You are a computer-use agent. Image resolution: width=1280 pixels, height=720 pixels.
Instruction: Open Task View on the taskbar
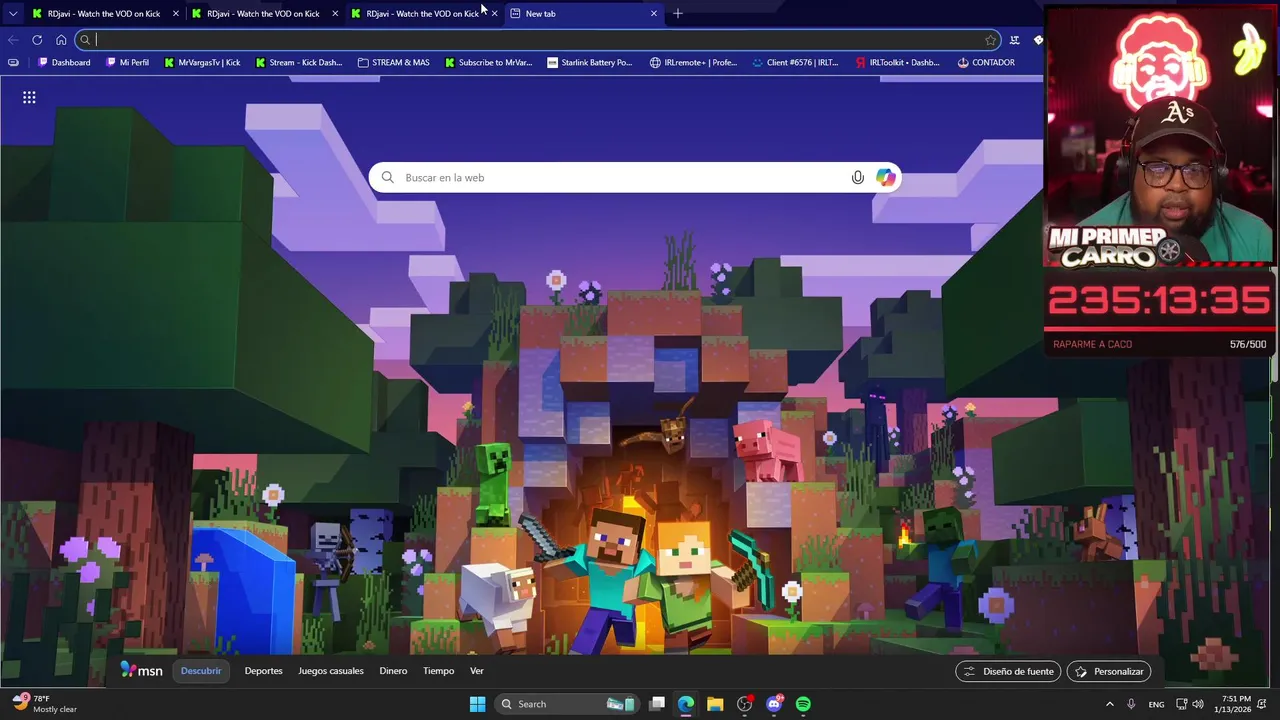[657, 704]
